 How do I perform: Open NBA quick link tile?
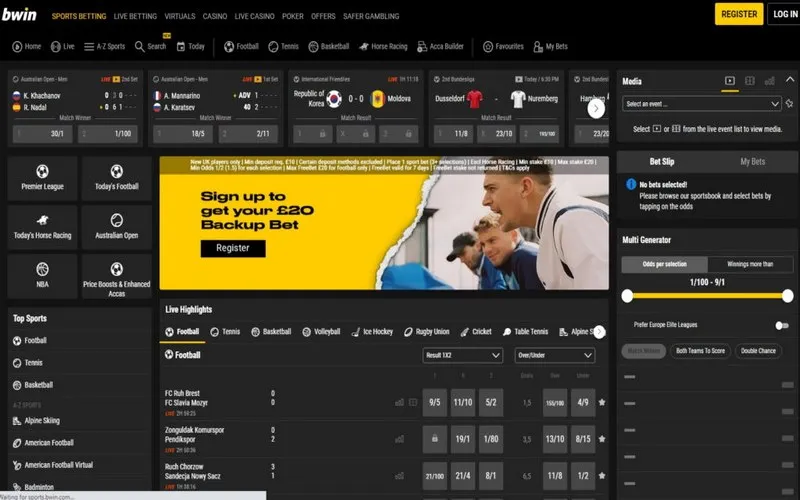42,276
